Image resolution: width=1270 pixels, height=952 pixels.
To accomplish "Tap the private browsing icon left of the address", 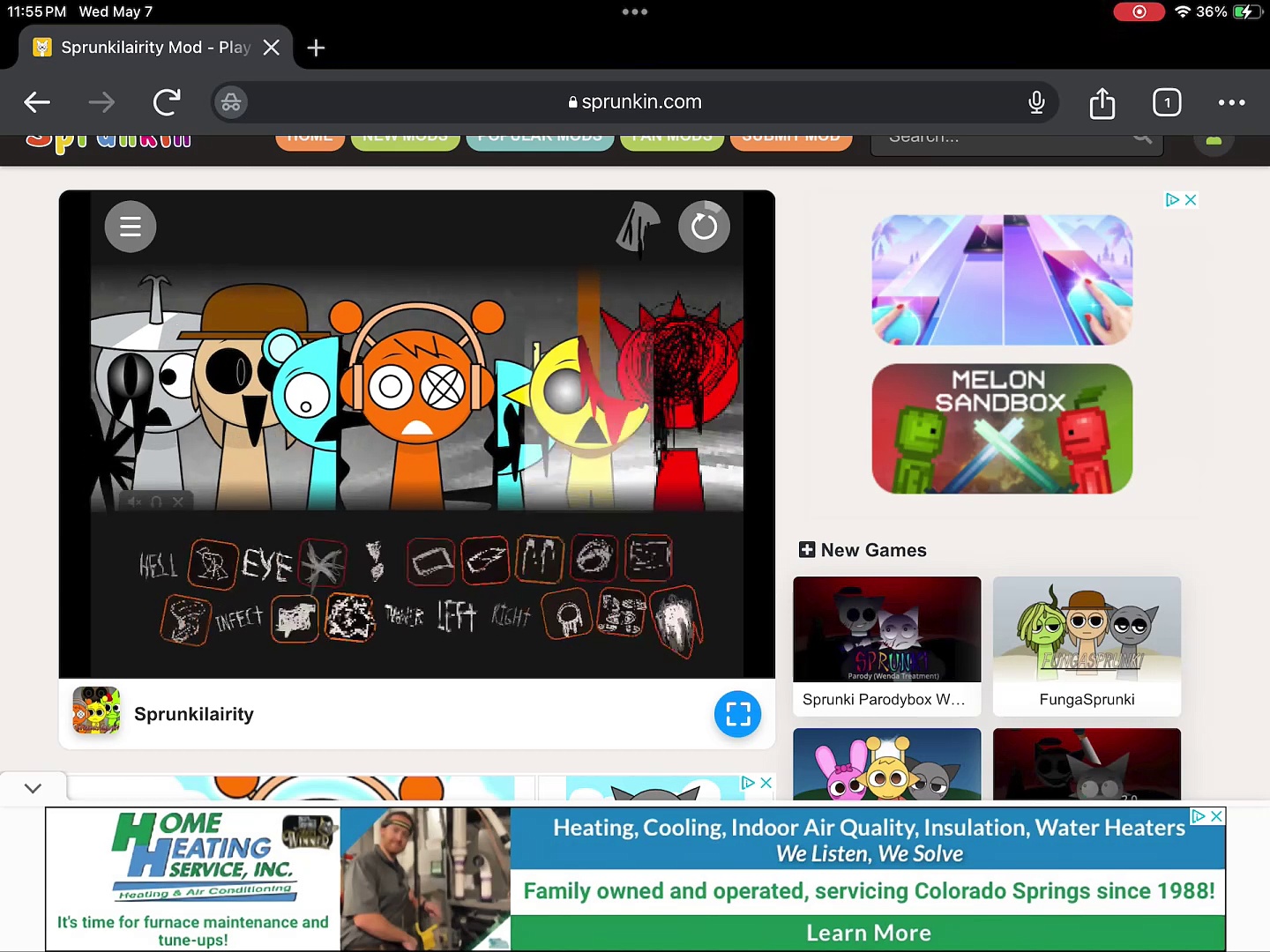I will (x=231, y=102).
